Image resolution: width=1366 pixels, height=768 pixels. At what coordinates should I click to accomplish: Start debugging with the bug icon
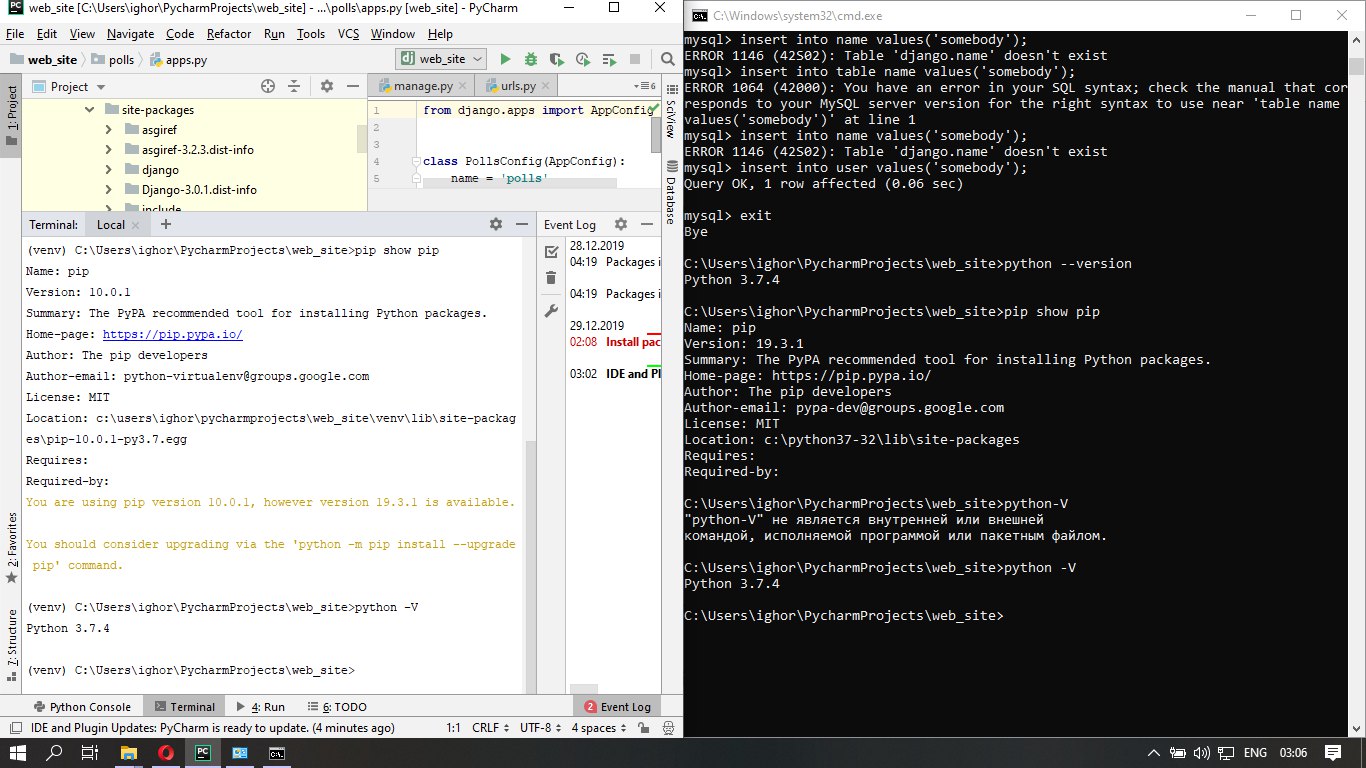point(530,60)
